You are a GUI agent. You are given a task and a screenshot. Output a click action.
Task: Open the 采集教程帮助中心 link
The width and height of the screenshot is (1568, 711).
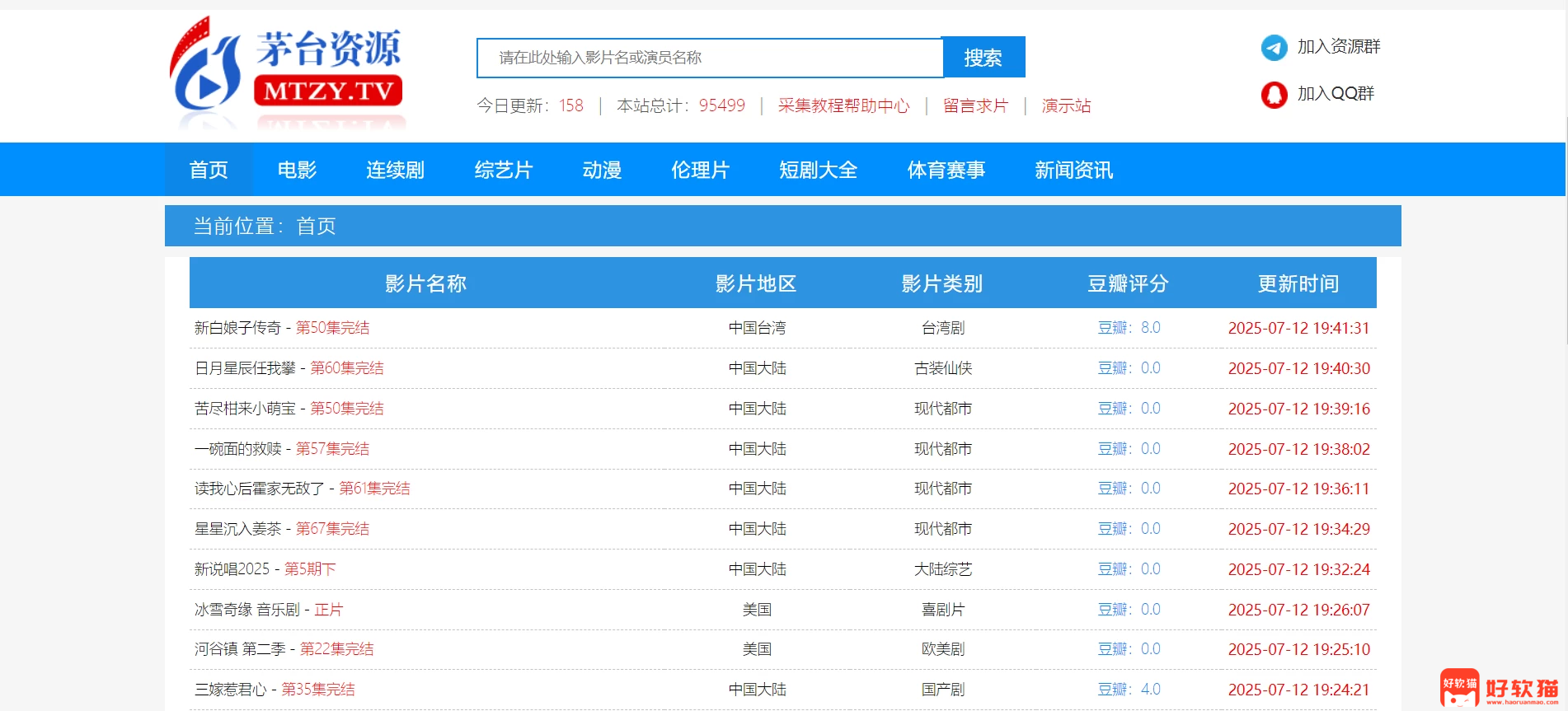(x=843, y=105)
